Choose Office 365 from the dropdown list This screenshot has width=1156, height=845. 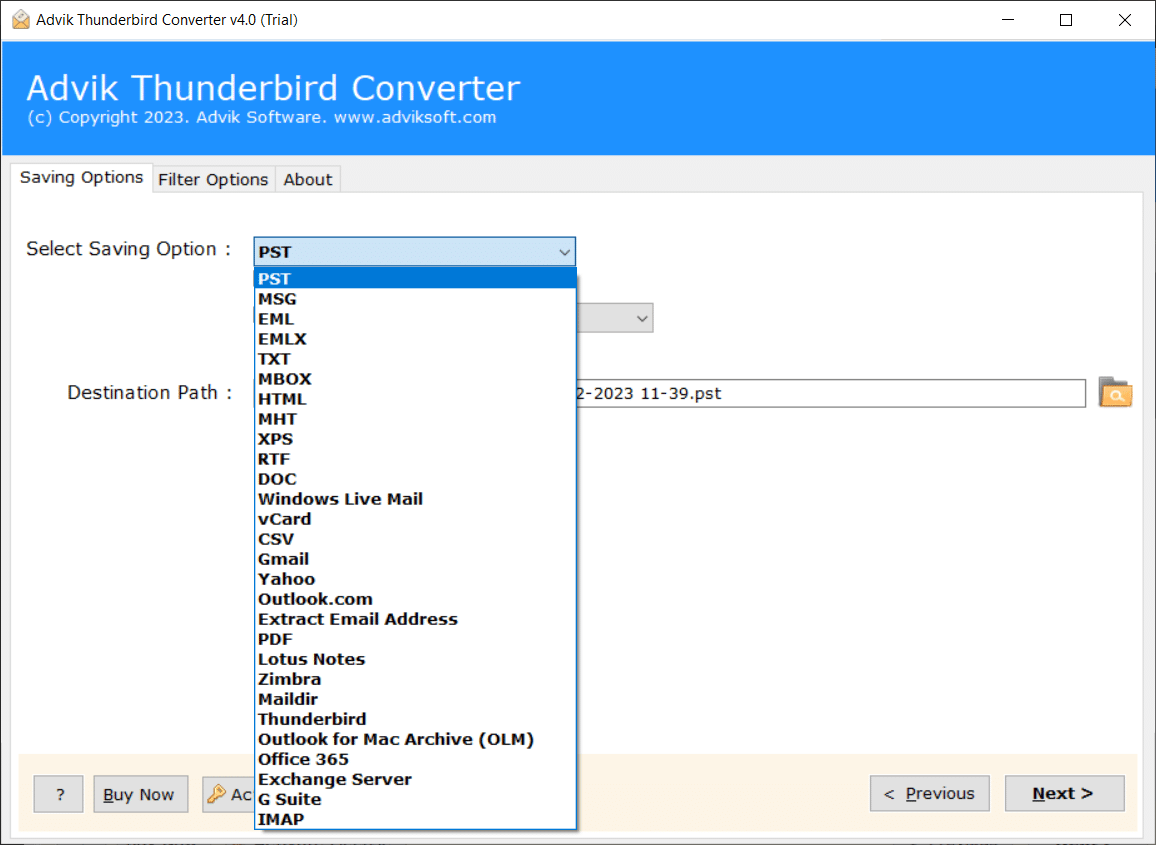(303, 759)
